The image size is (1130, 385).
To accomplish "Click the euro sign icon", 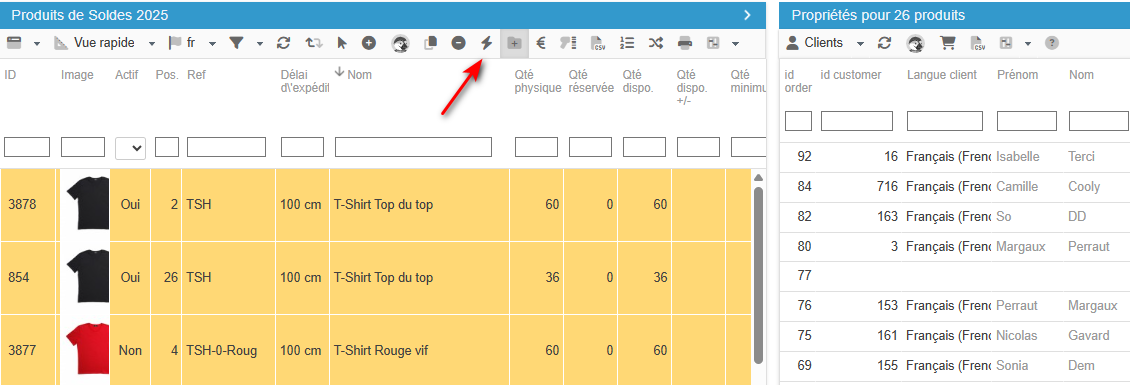I will (541, 43).
